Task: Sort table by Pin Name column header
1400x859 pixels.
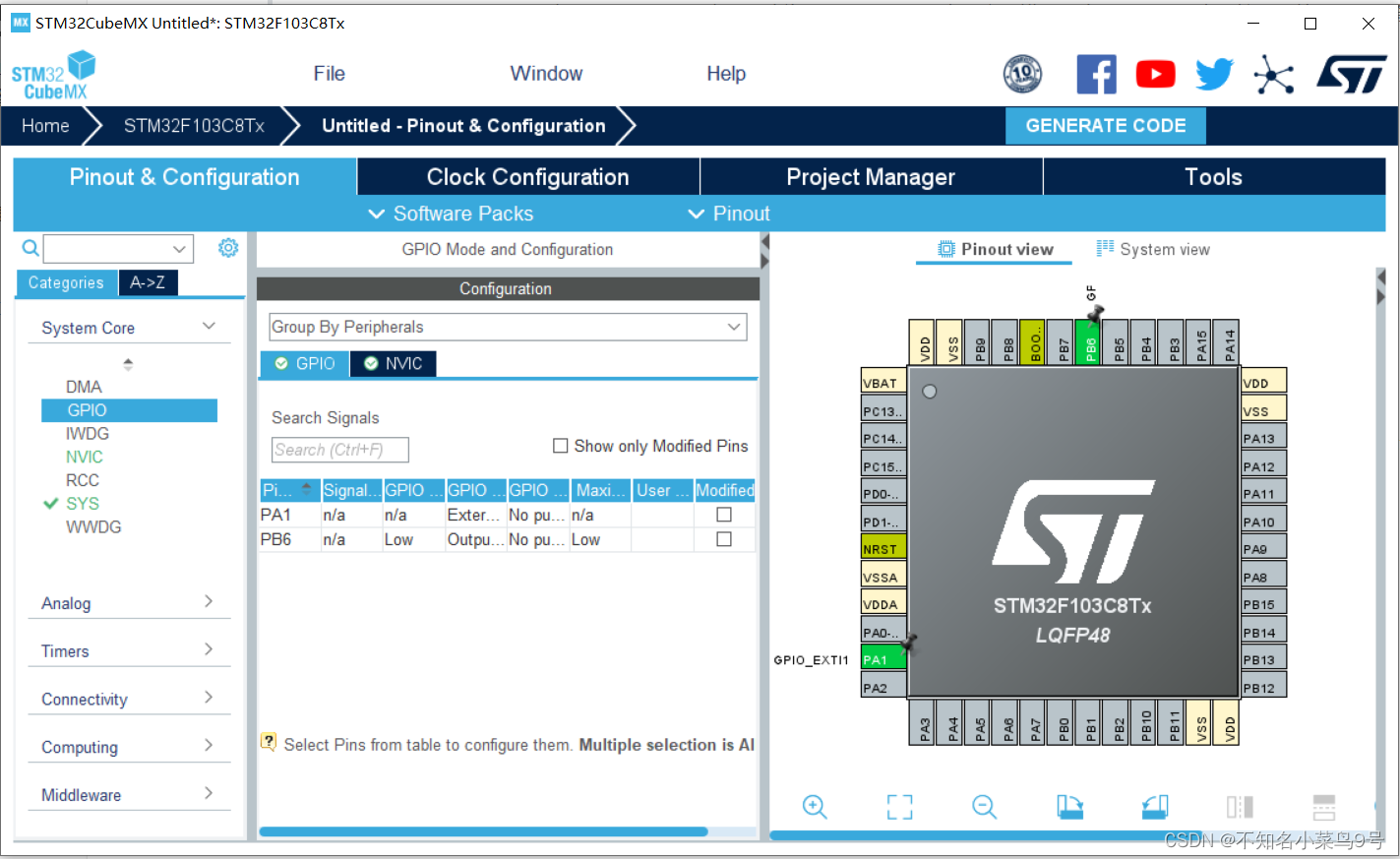Action: 289,490
